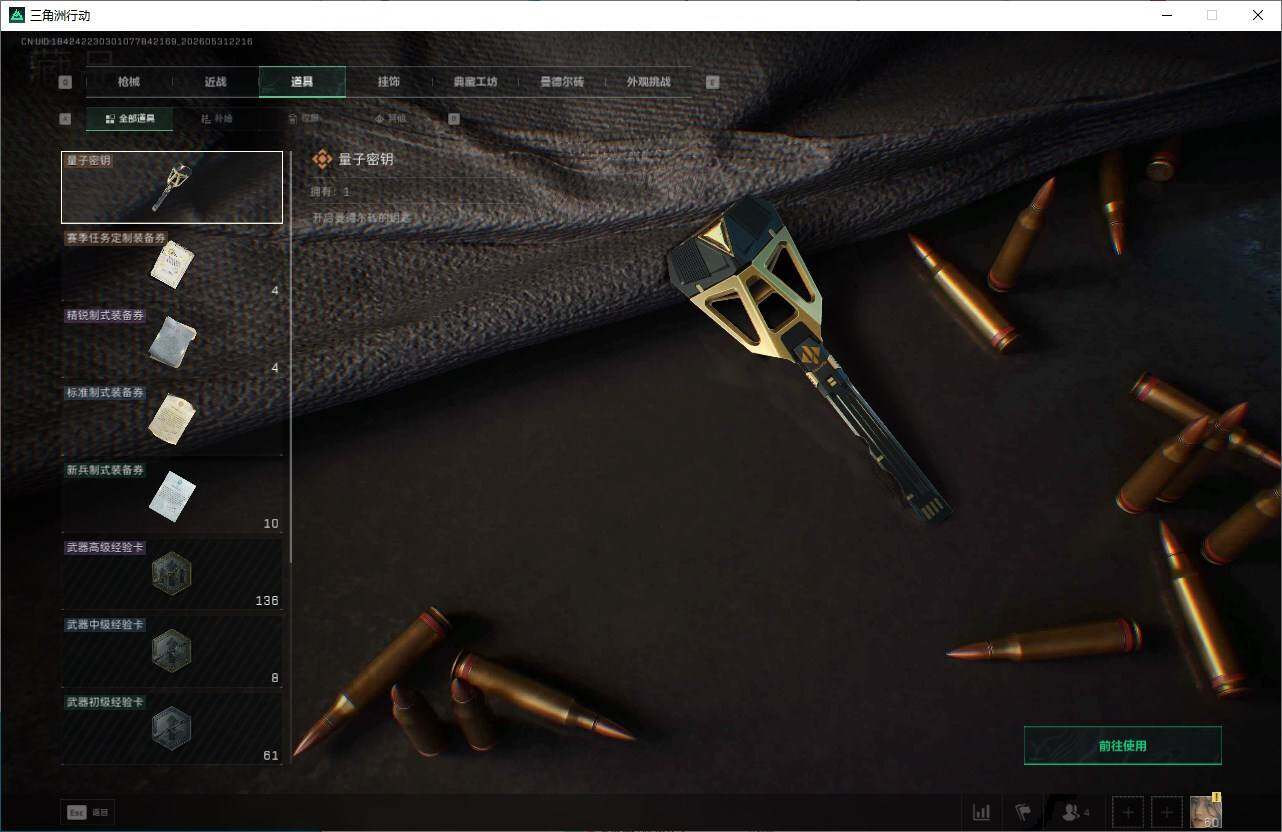Click the A previous-filter key icon

point(66,119)
